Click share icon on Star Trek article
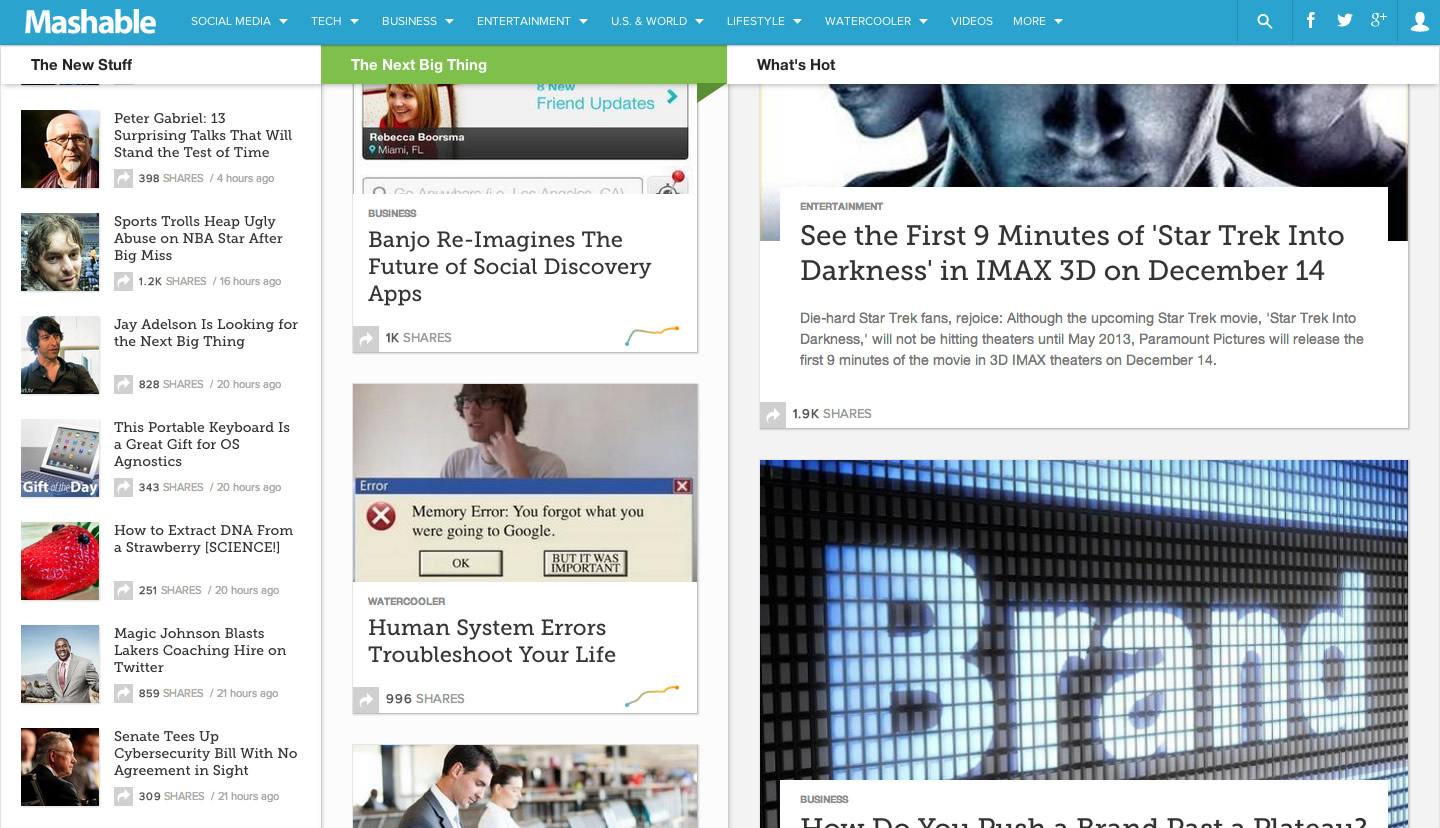The height and width of the screenshot is (828, 1440). point(773,414)
